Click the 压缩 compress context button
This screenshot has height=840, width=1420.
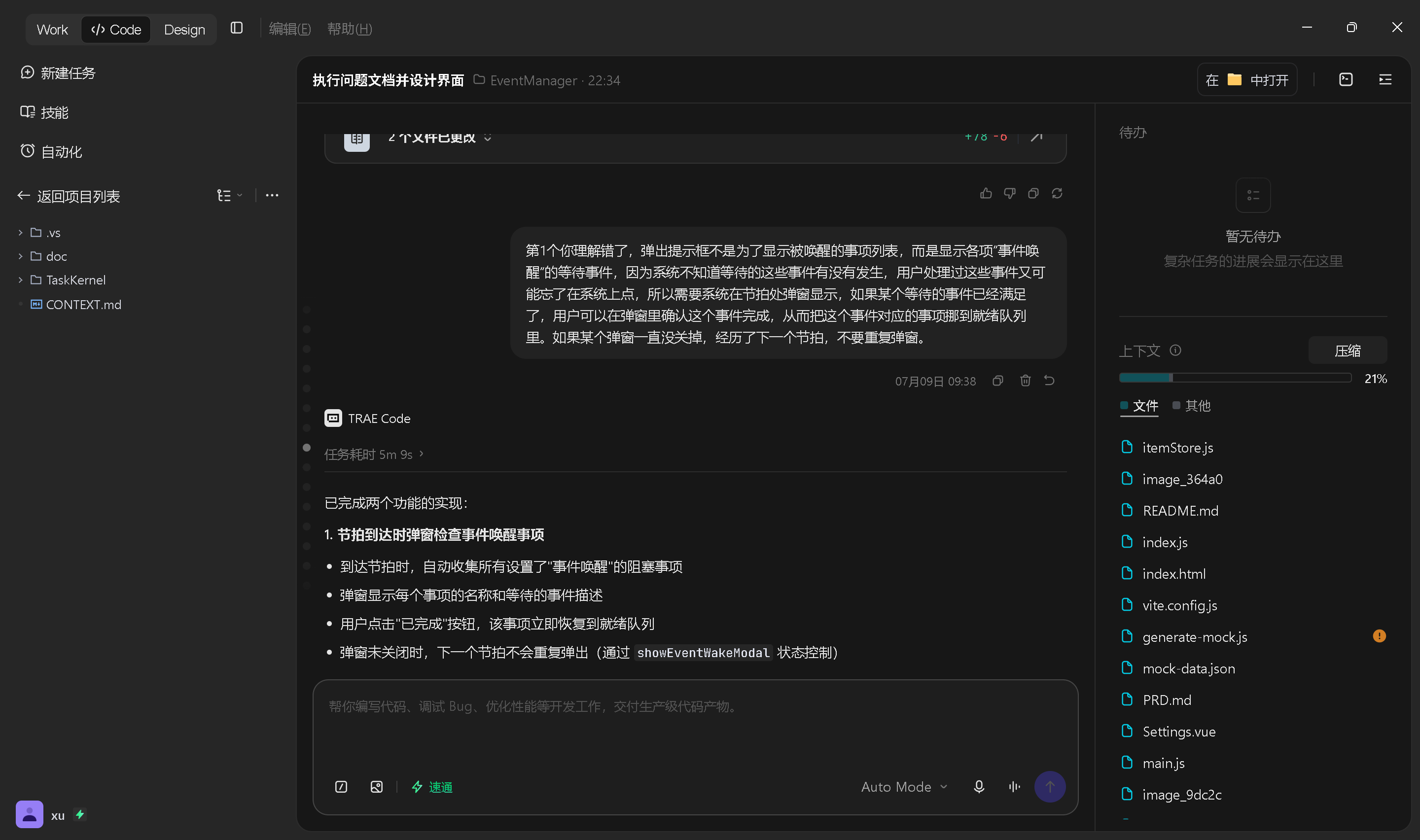[x=1347, y=350]
